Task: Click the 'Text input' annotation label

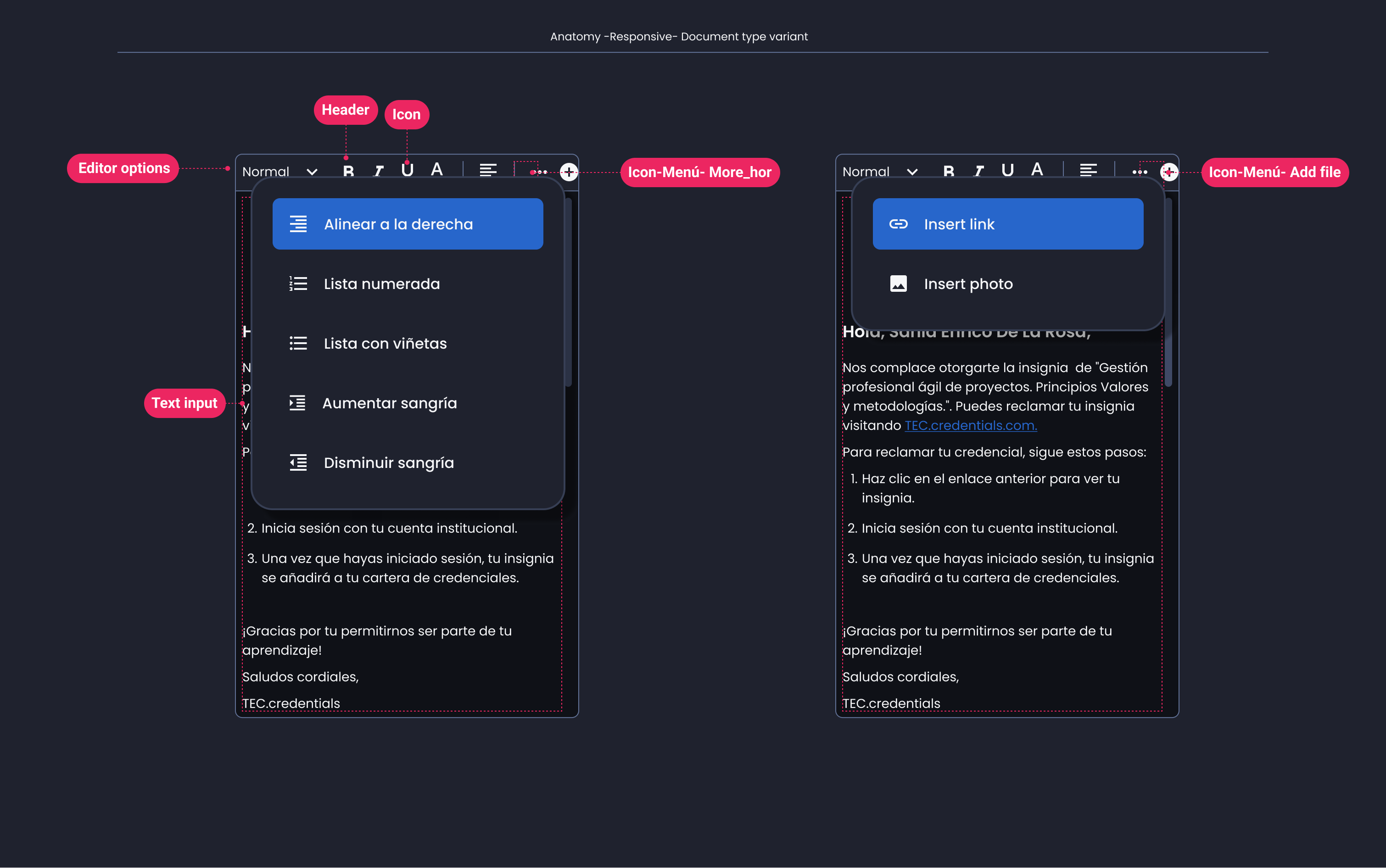Action: pos(184,403)
